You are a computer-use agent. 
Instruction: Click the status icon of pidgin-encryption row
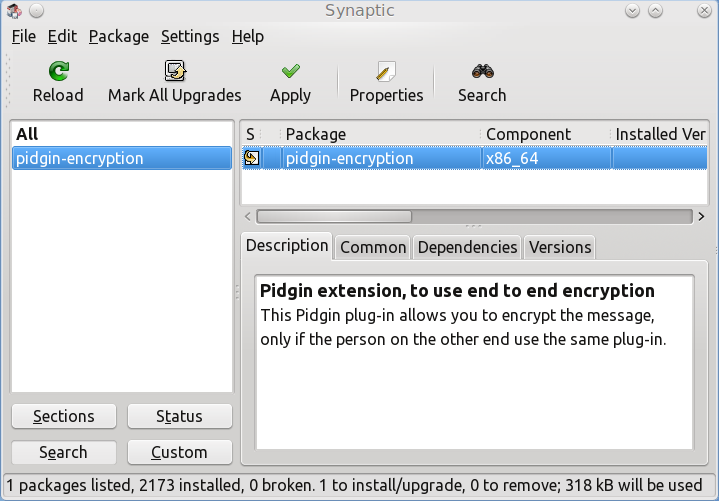click(251, 158)
